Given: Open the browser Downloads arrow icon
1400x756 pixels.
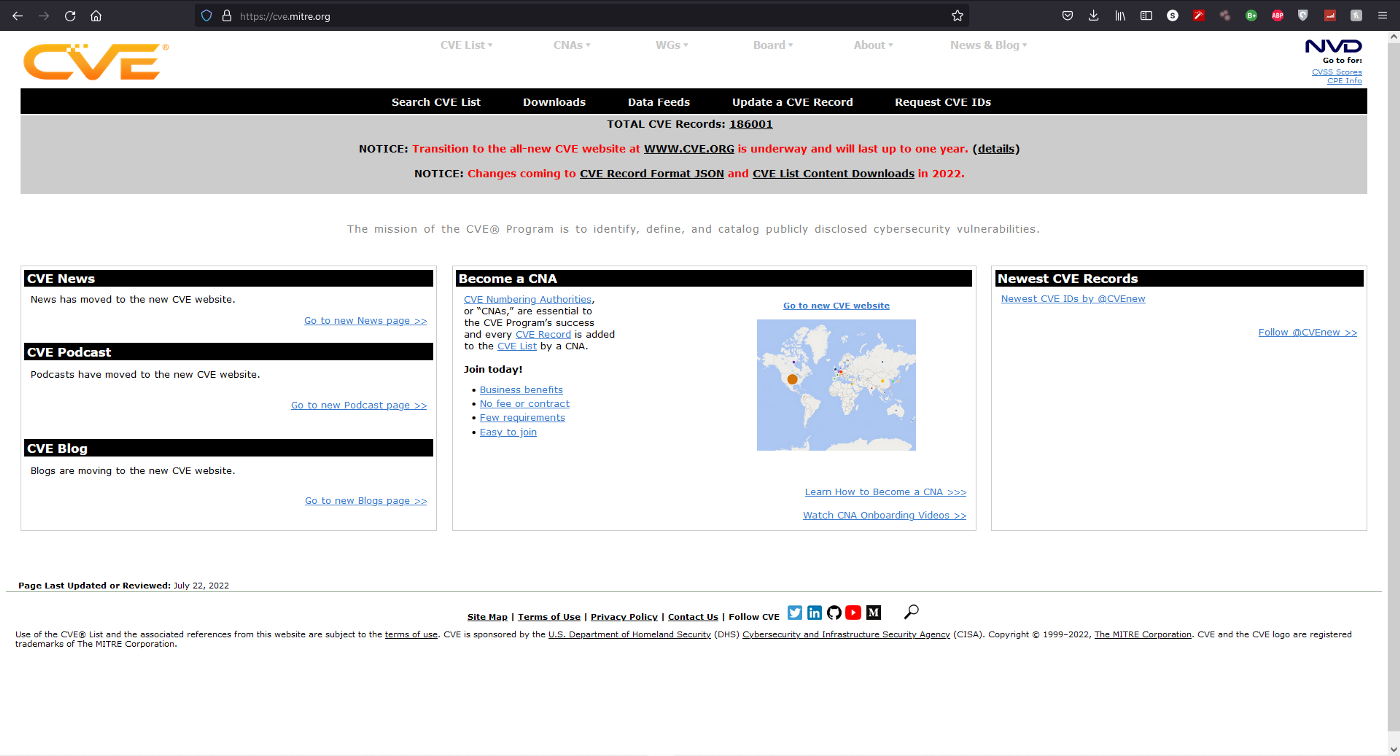Looking at the screenshot, I should [x=1093, y=16].
